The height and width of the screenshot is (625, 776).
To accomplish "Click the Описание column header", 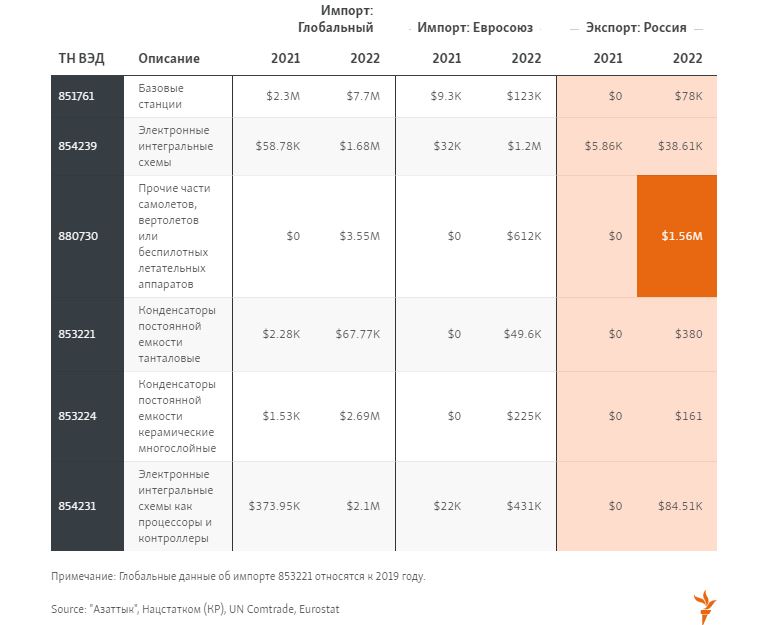I will [168, 58].
